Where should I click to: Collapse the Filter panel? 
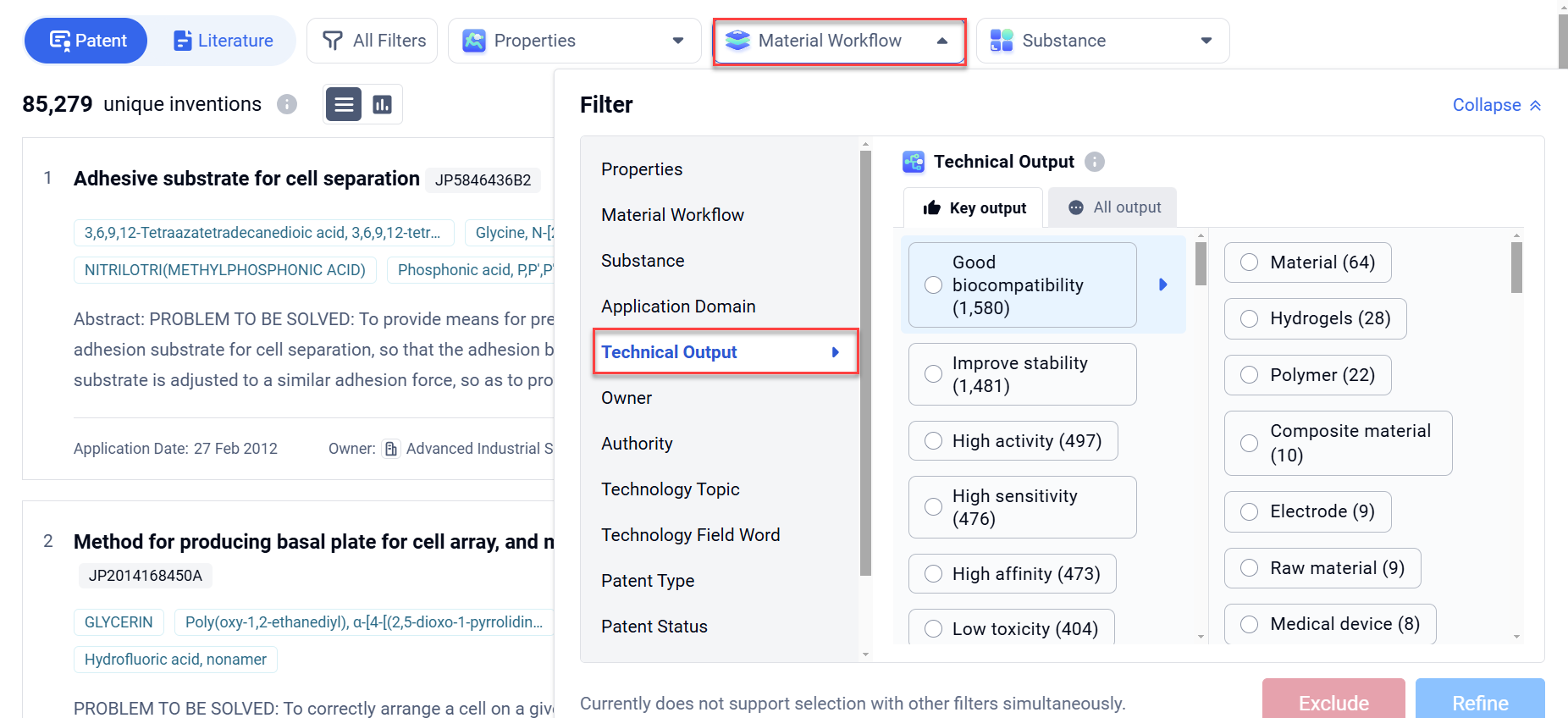tap(1496, 105)
